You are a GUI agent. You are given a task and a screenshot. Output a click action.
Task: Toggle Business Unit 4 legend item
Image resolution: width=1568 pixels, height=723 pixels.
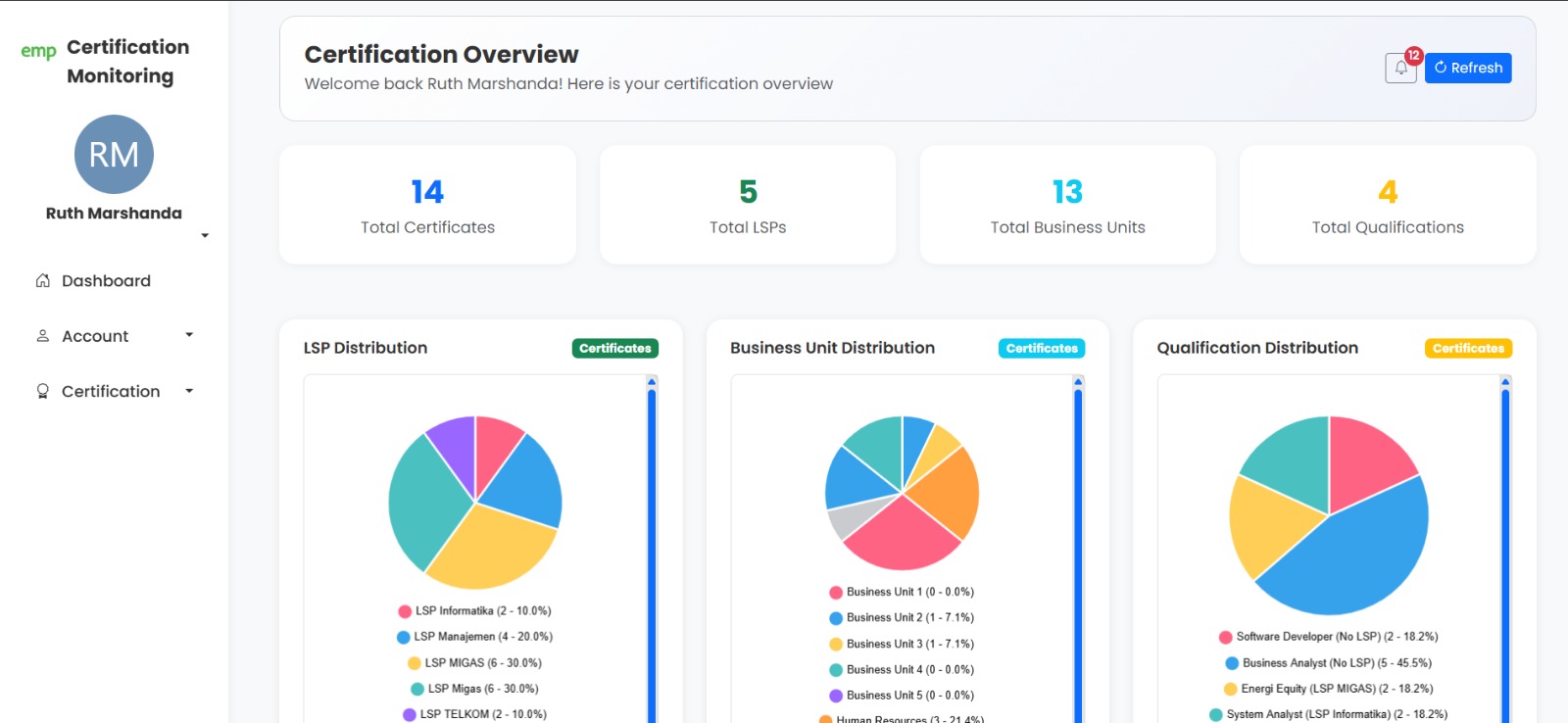click(902, 670)
